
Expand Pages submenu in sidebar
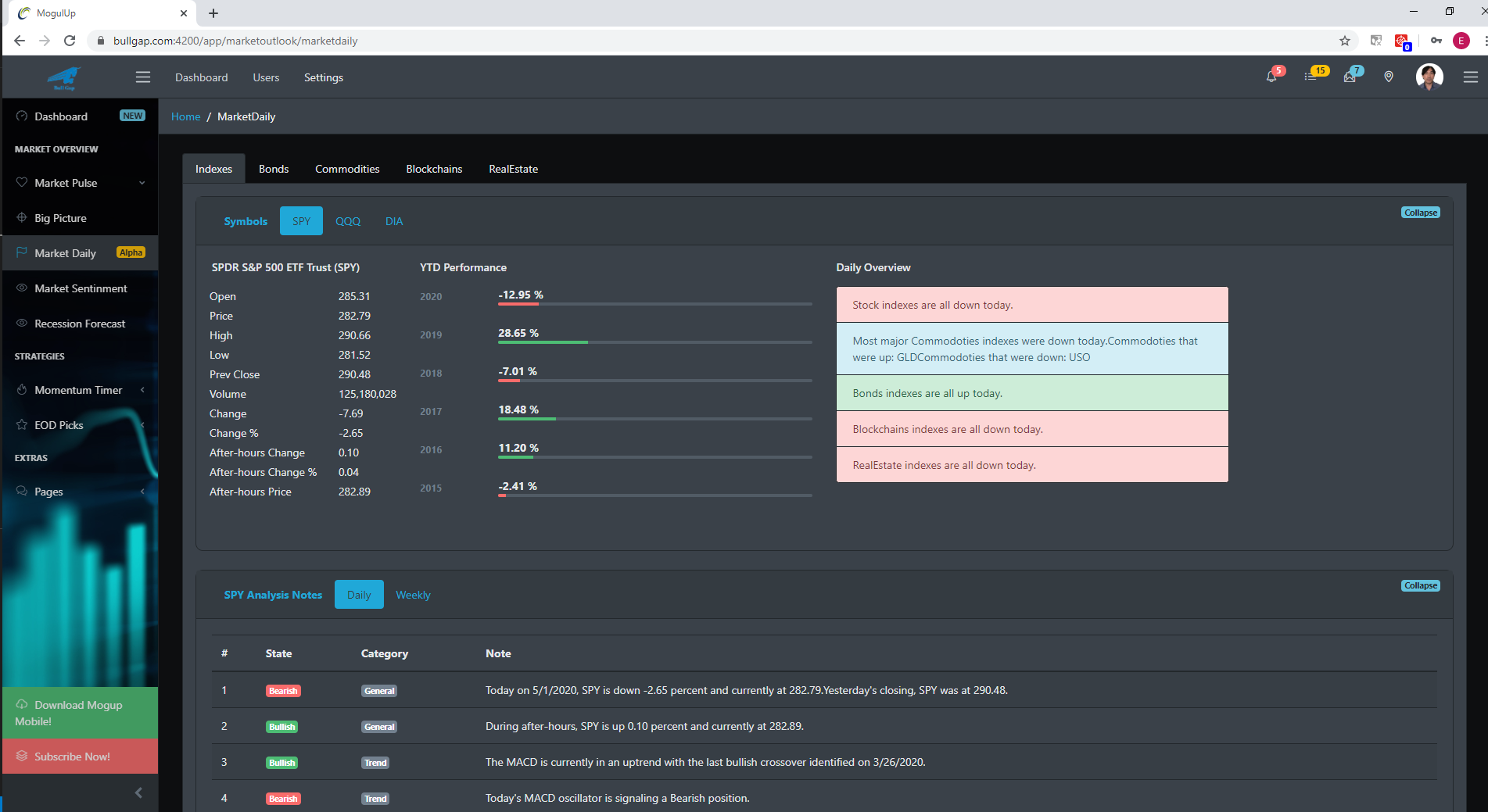(80, 492)
